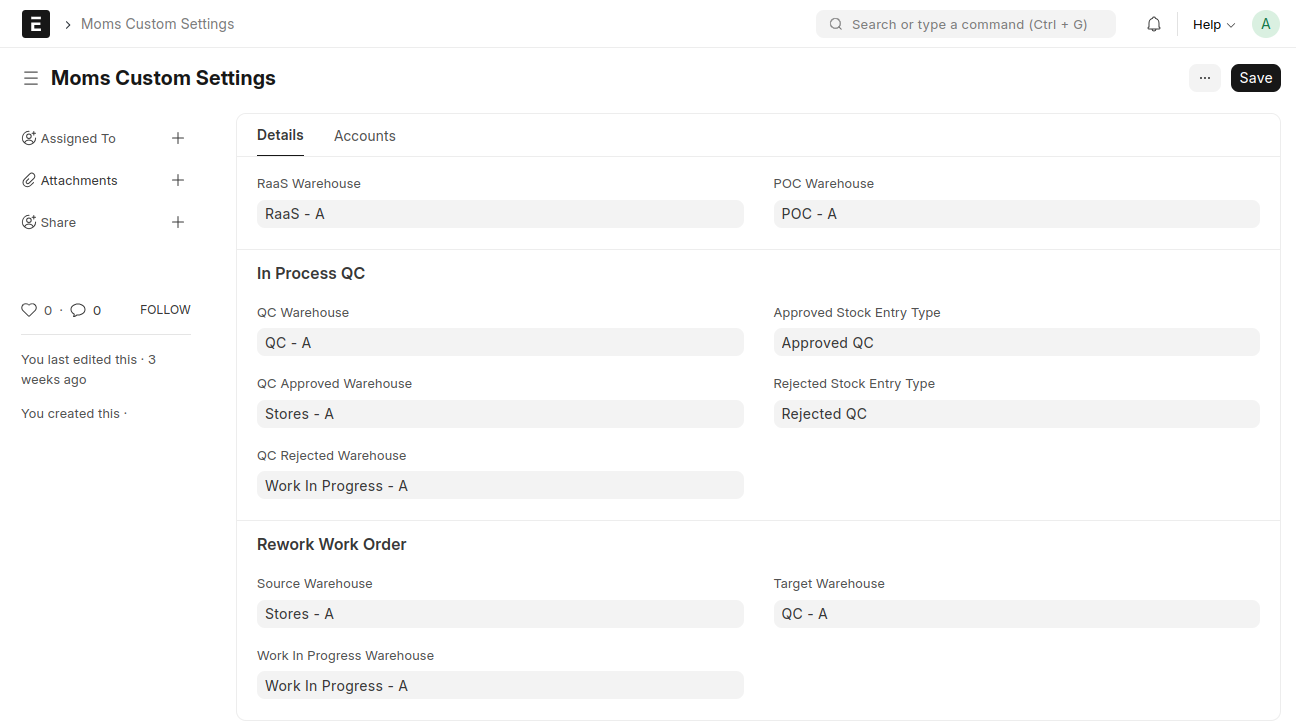The image size is (1296, 724).
Task: Edit the RaaS Warehouse field
Action: pos(500,214)
